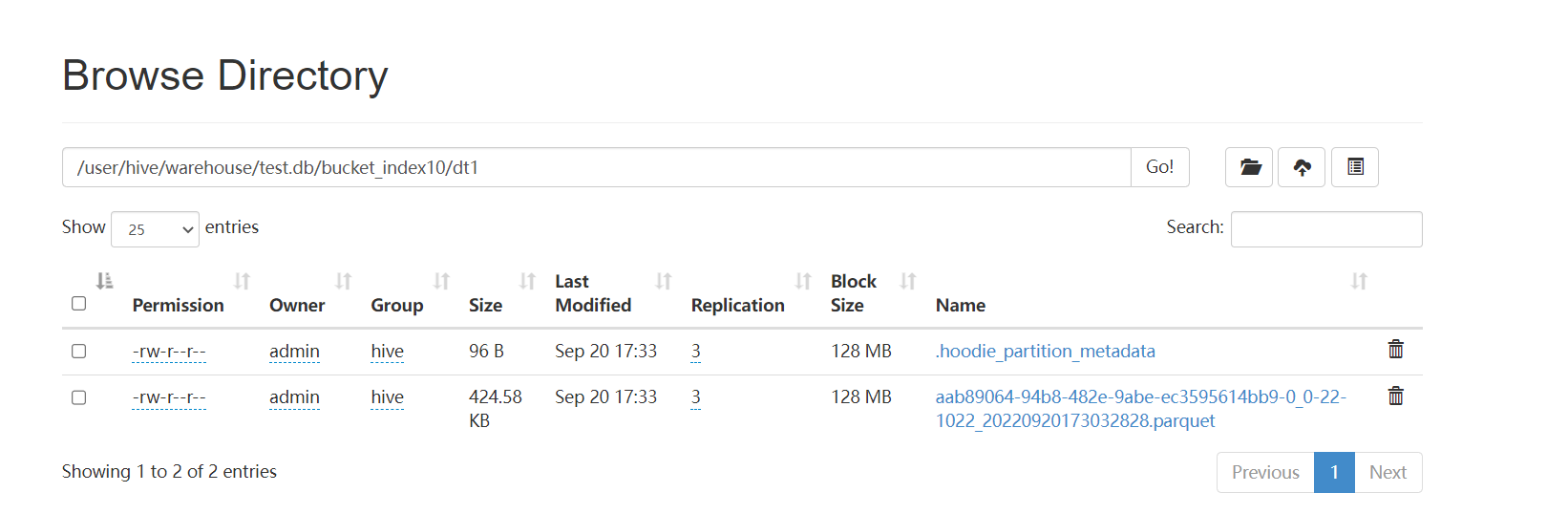This screenshot has height=514, width=1568.
Task: Click replication value 3 for hoodie metadata file
Action: 695,352
